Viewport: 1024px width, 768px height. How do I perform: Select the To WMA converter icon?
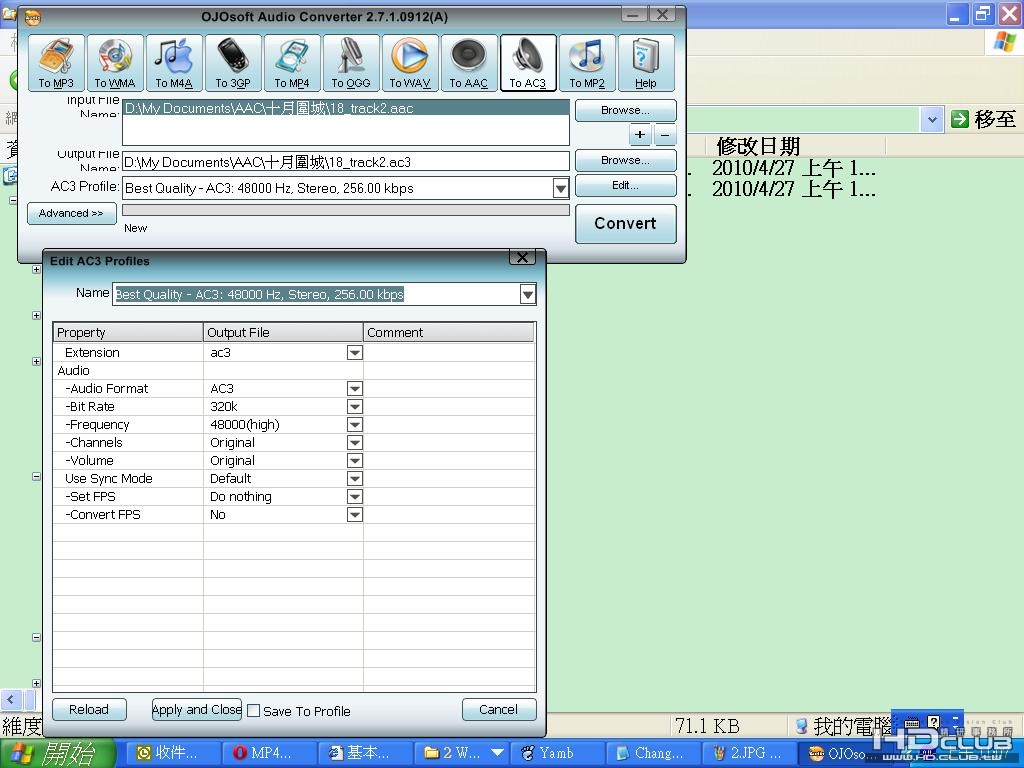[x=115, y=63]
